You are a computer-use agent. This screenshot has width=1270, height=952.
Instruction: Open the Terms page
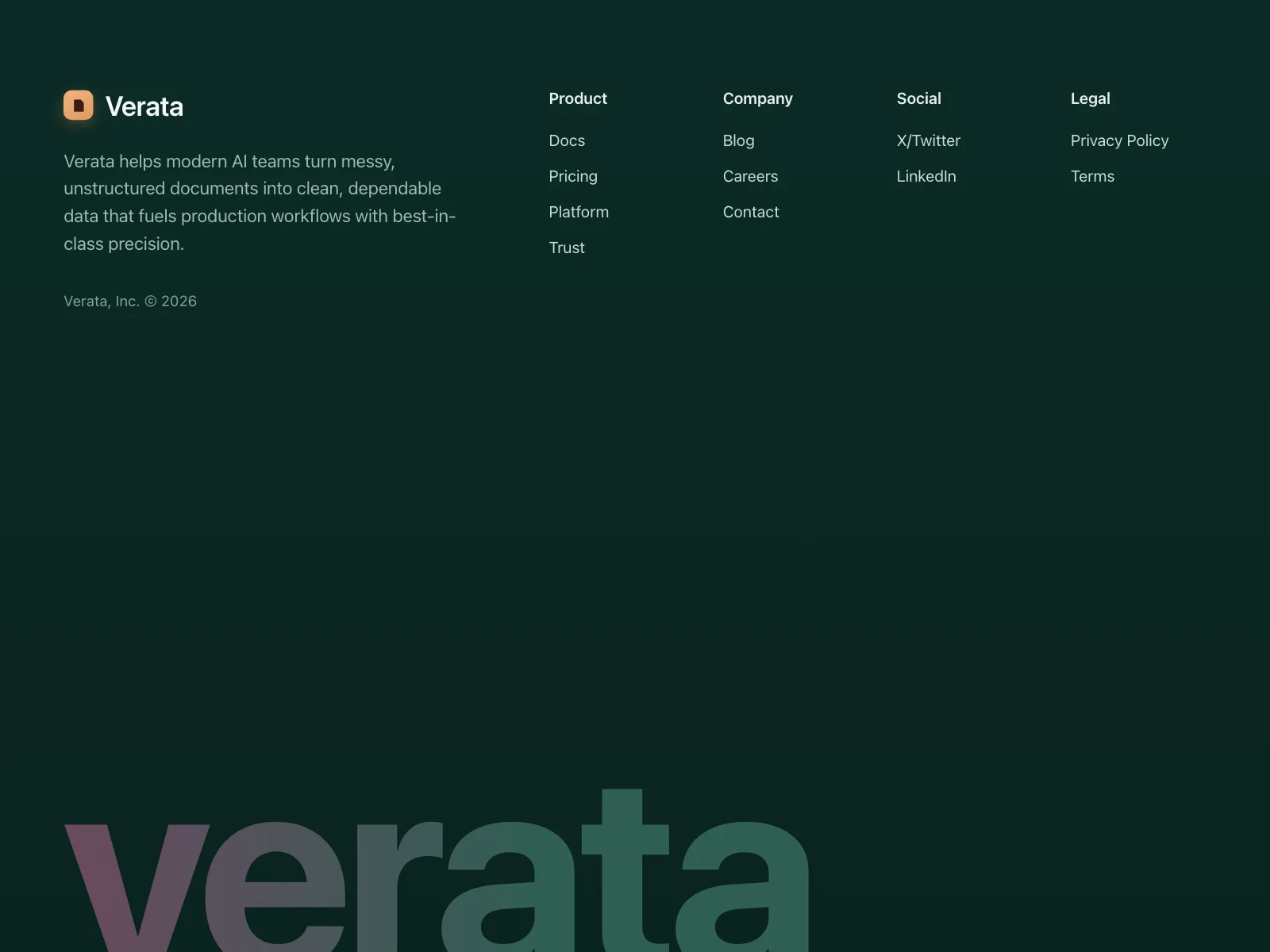click(x=1093, y=176)
